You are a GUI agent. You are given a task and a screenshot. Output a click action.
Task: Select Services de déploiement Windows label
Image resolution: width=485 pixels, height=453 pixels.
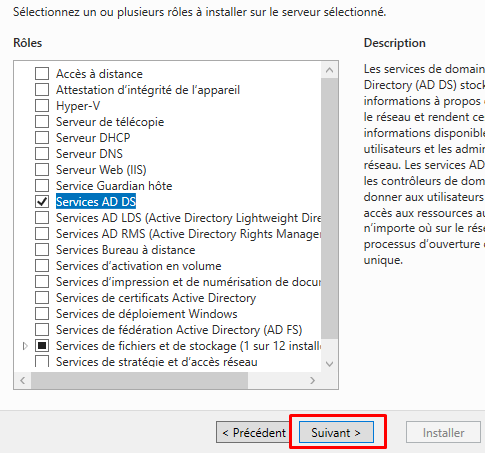pyautogui.click(x=147, y=314)
